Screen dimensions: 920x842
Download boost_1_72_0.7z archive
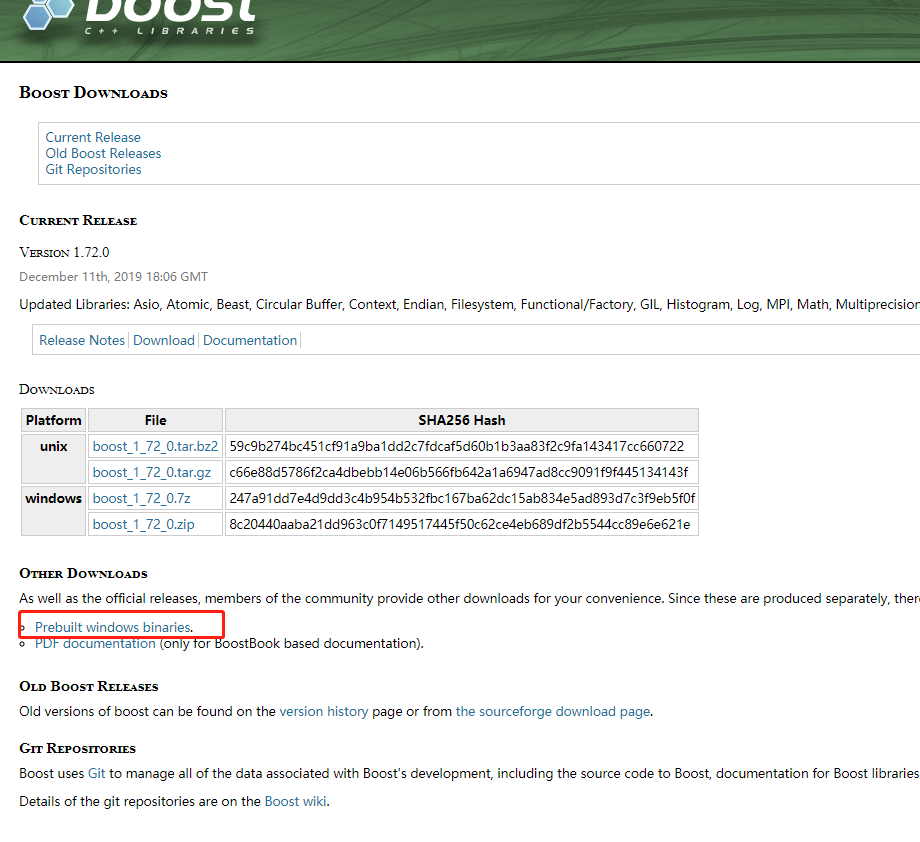(x=141, y=498)
